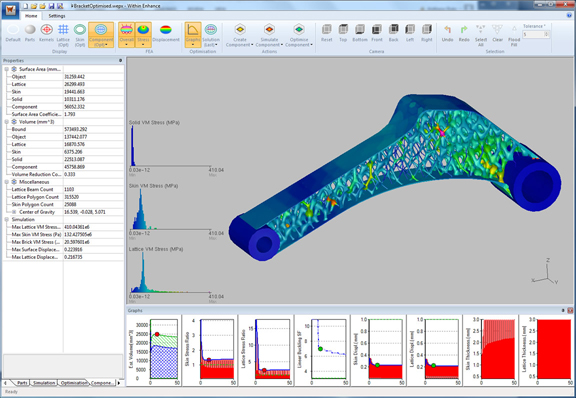Click the Within Enhance application menu button
This screenshot has height=398, width=576.
tap(10, 10)
